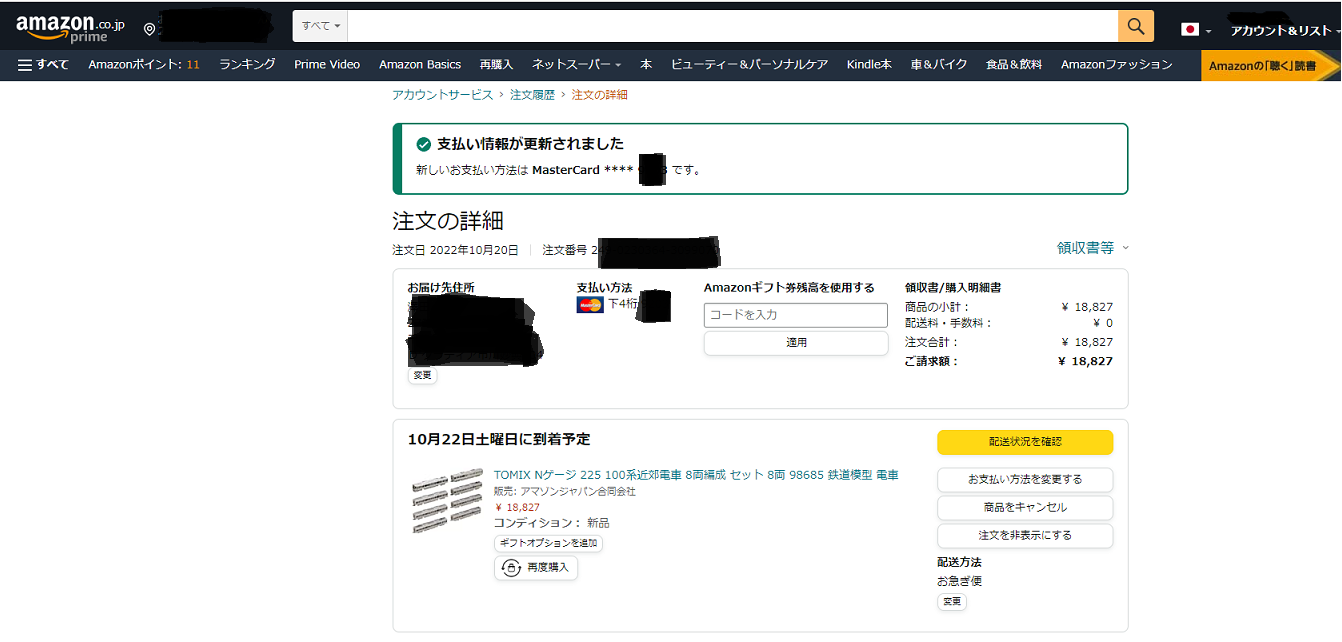Click the ご請求額 ¥ 18,827 total
Viewport: 1342px width, 642px height.
[x=1008, y=362]
